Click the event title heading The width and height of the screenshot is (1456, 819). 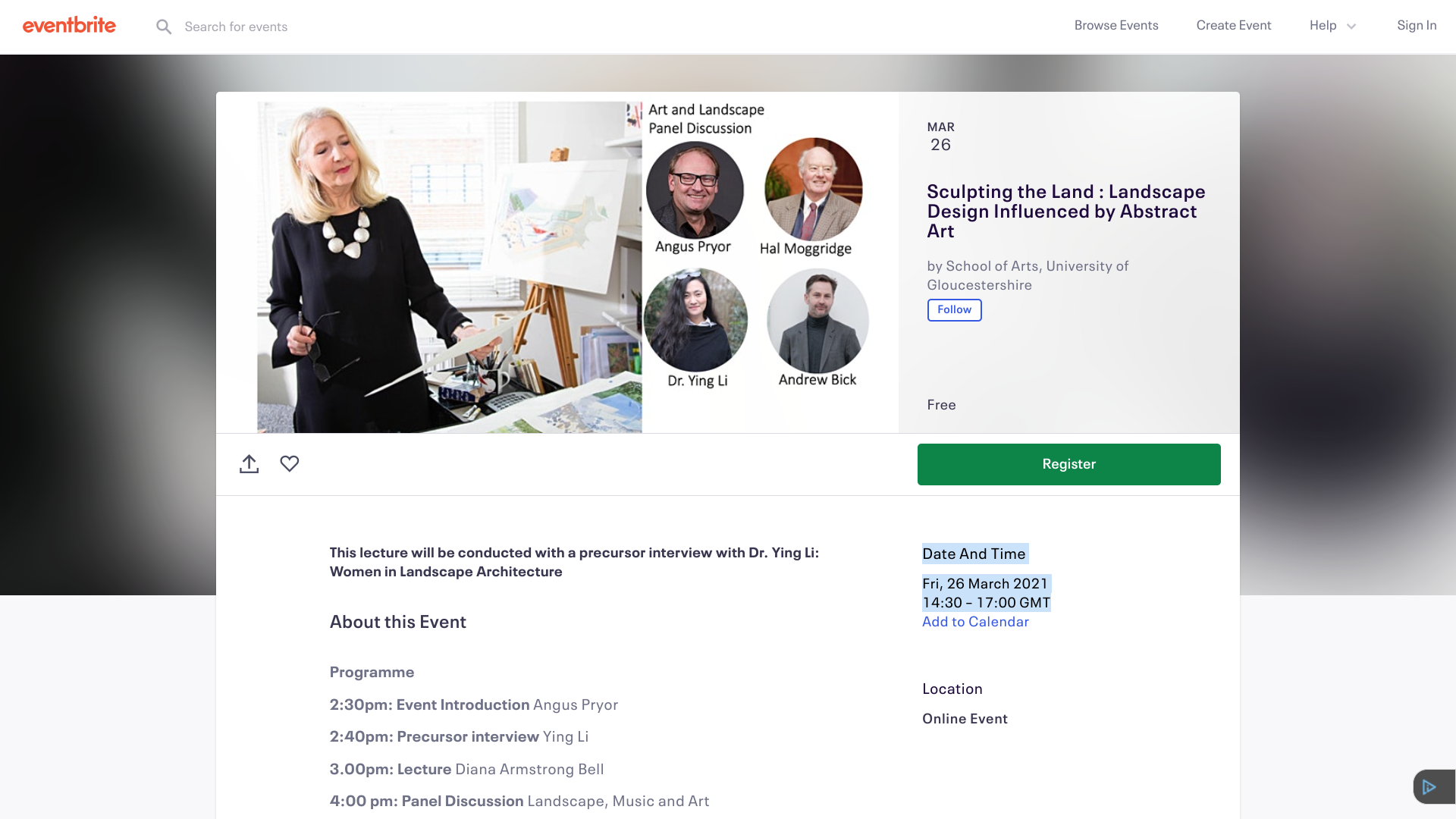coord(1066,212)
